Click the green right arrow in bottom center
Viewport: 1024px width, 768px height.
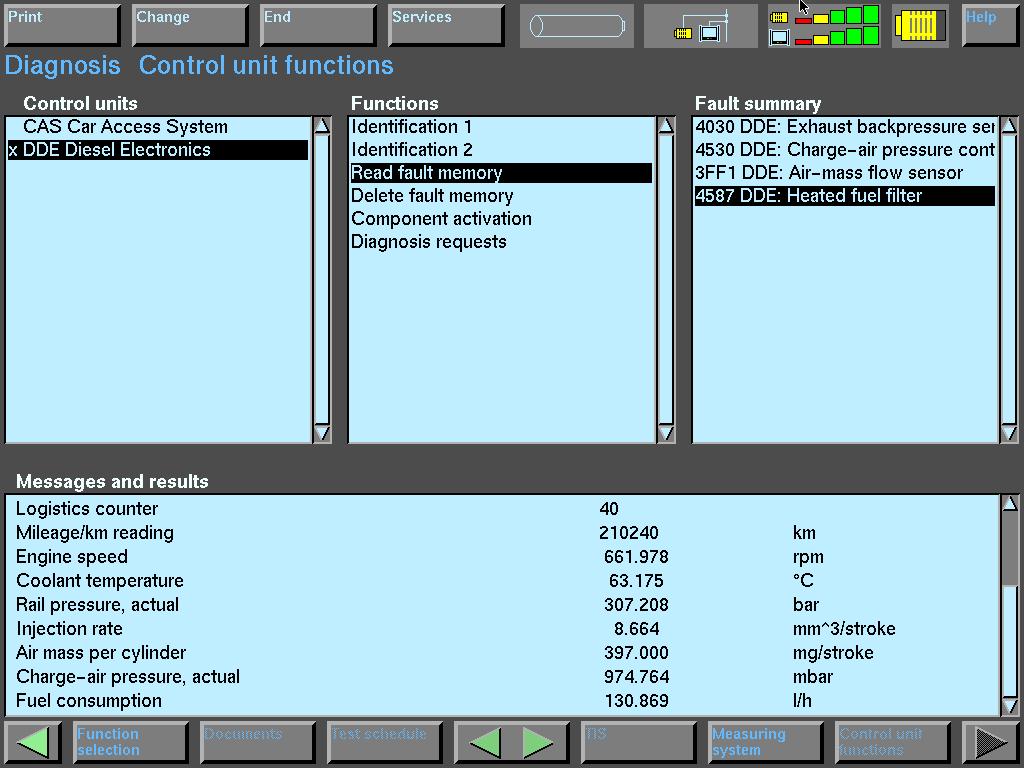538,742
